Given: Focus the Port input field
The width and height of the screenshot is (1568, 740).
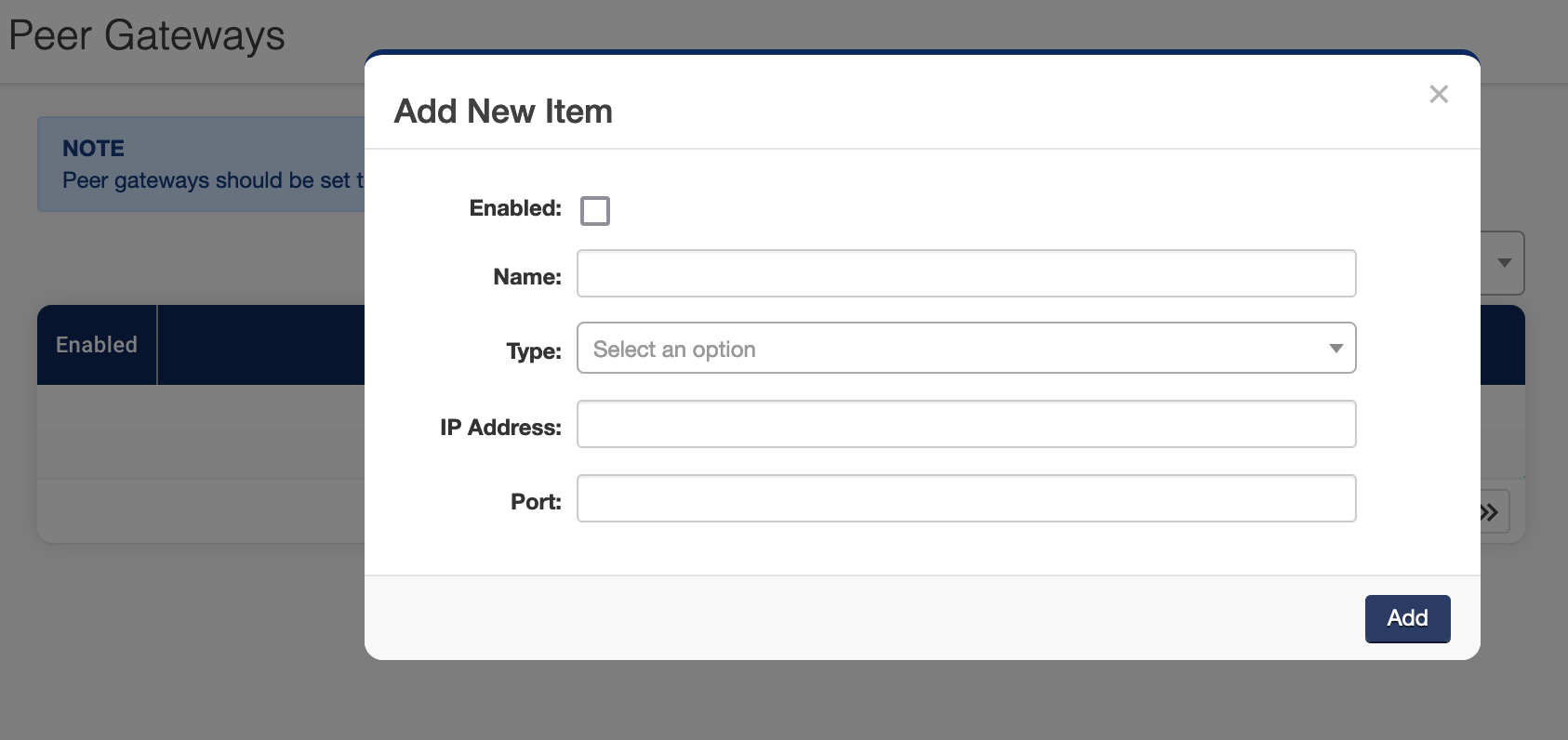Looking at the screenshot, I should (966, 498).
